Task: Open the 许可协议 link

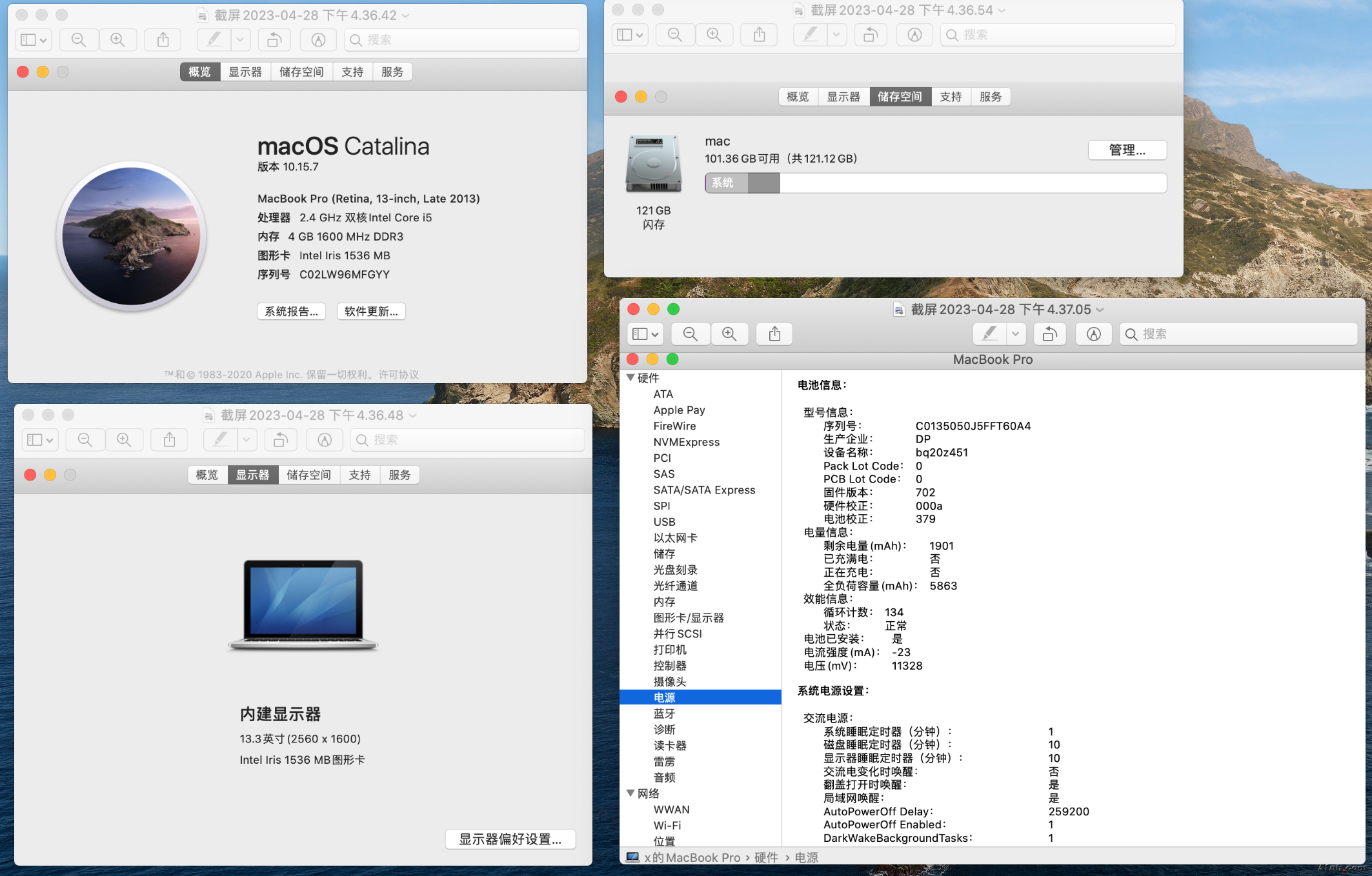Action: [399, 374]
